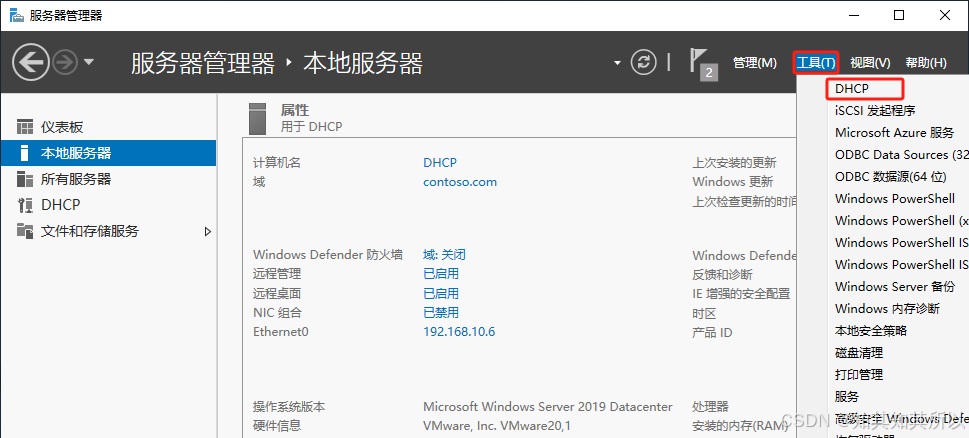Click 已启用 beside 远程桌面

click(x=441, y=293)
